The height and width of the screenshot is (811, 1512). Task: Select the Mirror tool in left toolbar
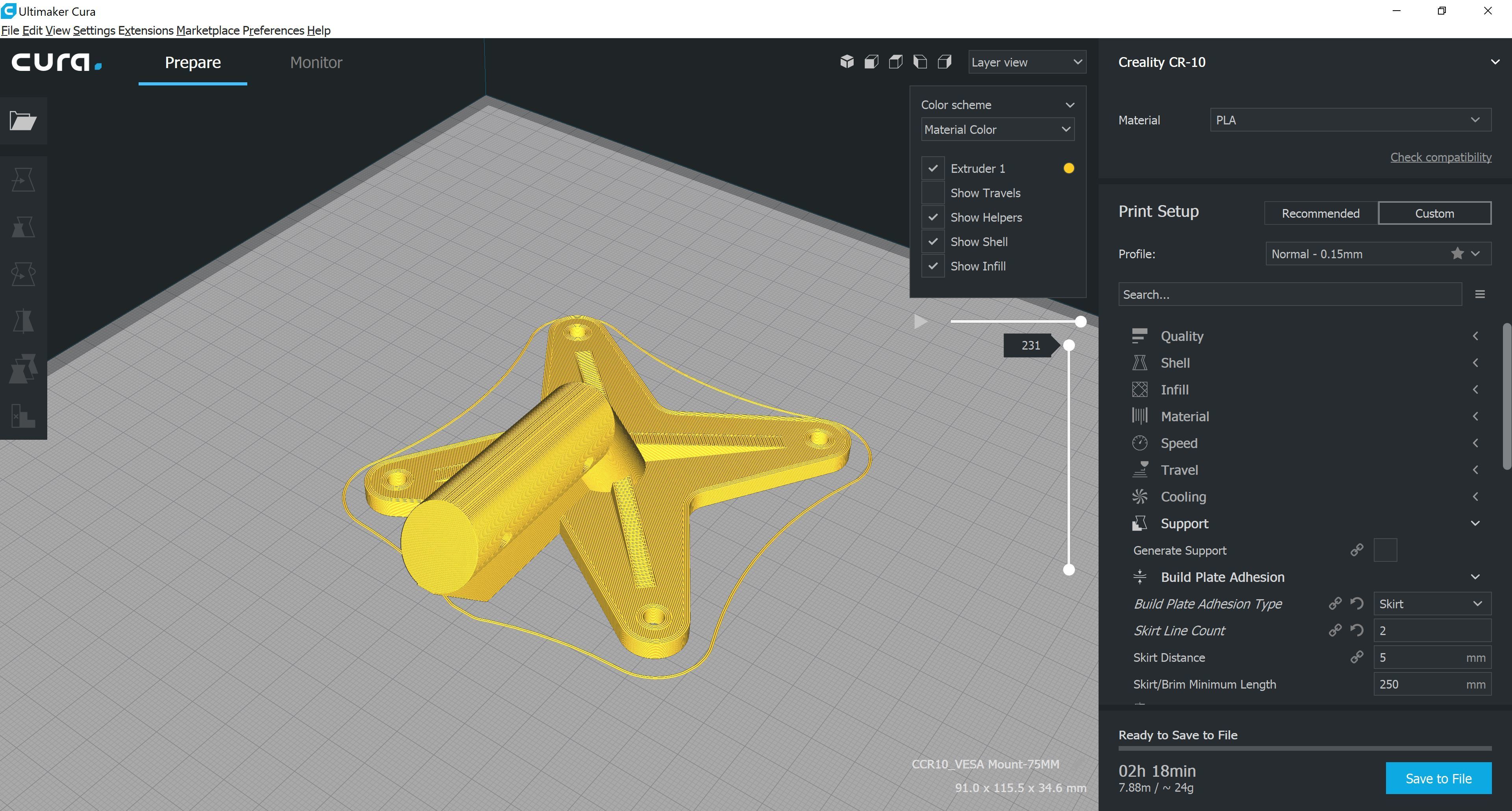coord(23,321)
